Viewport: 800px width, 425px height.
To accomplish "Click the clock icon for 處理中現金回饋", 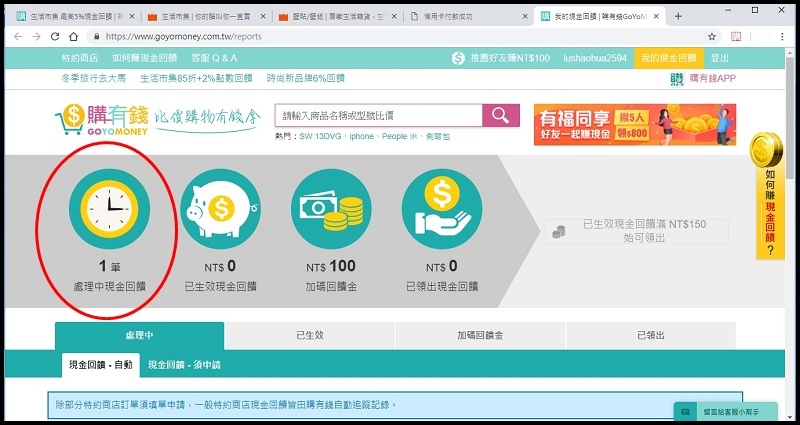I will pyautogui.click(x=108, y=208).
